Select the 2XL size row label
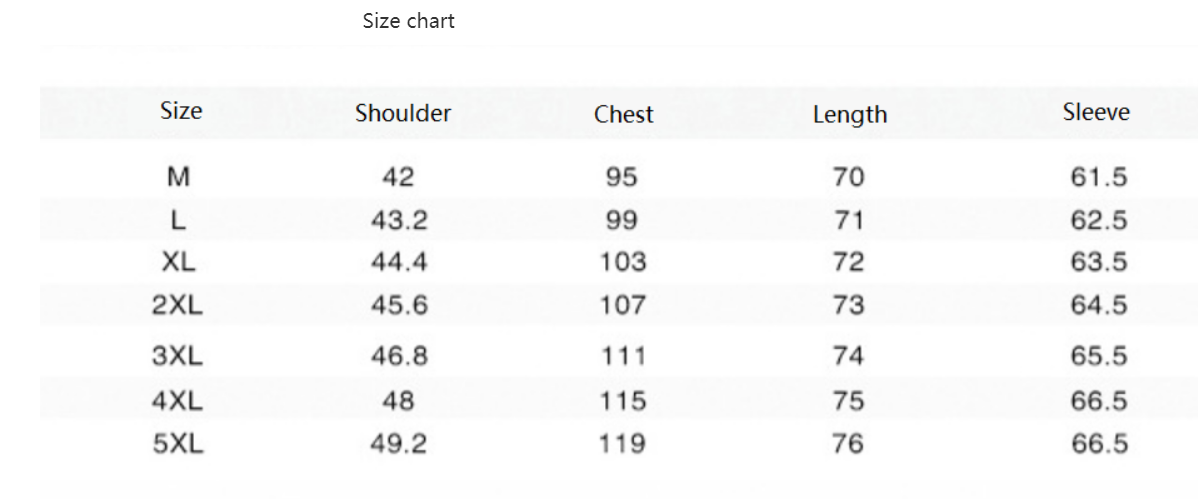This screenshot has width=1198, height=499. coord(178,306)
